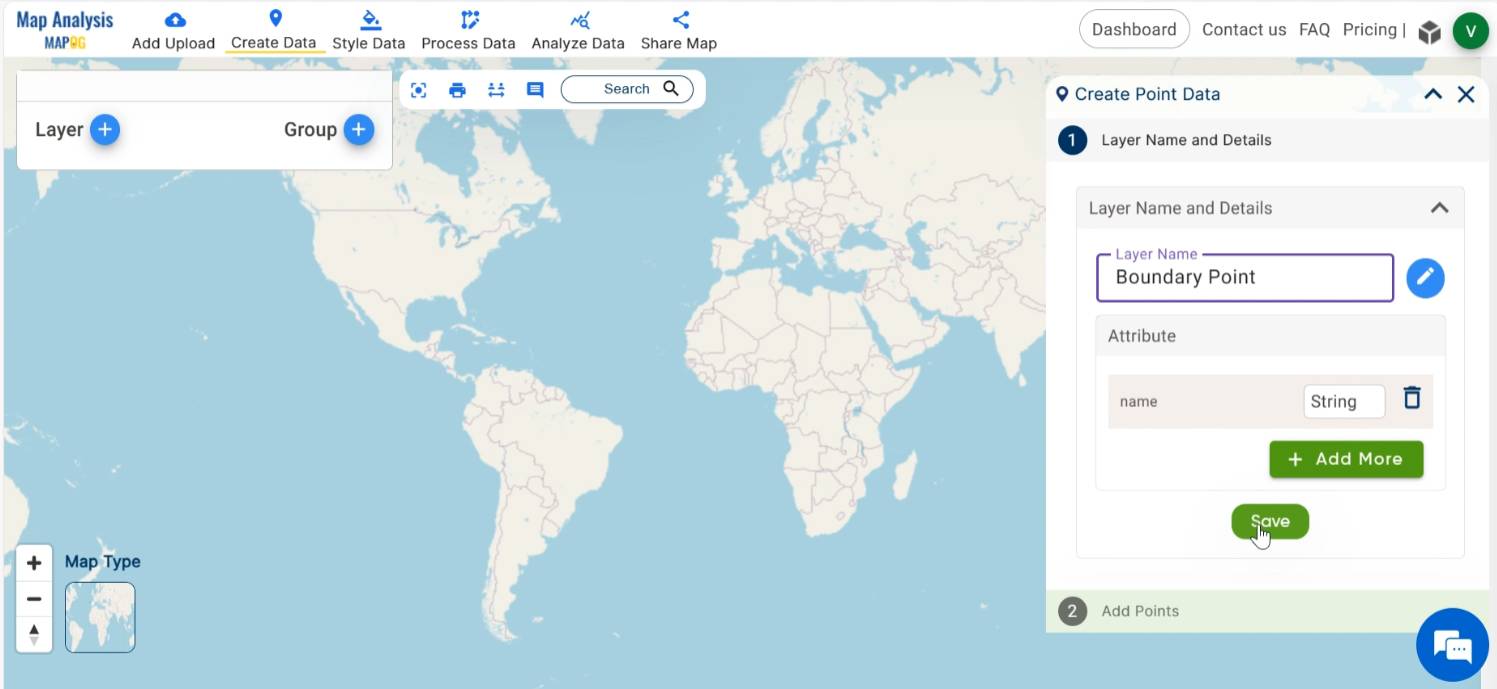Zoom in the map with plus button

[x=34, y=563]
